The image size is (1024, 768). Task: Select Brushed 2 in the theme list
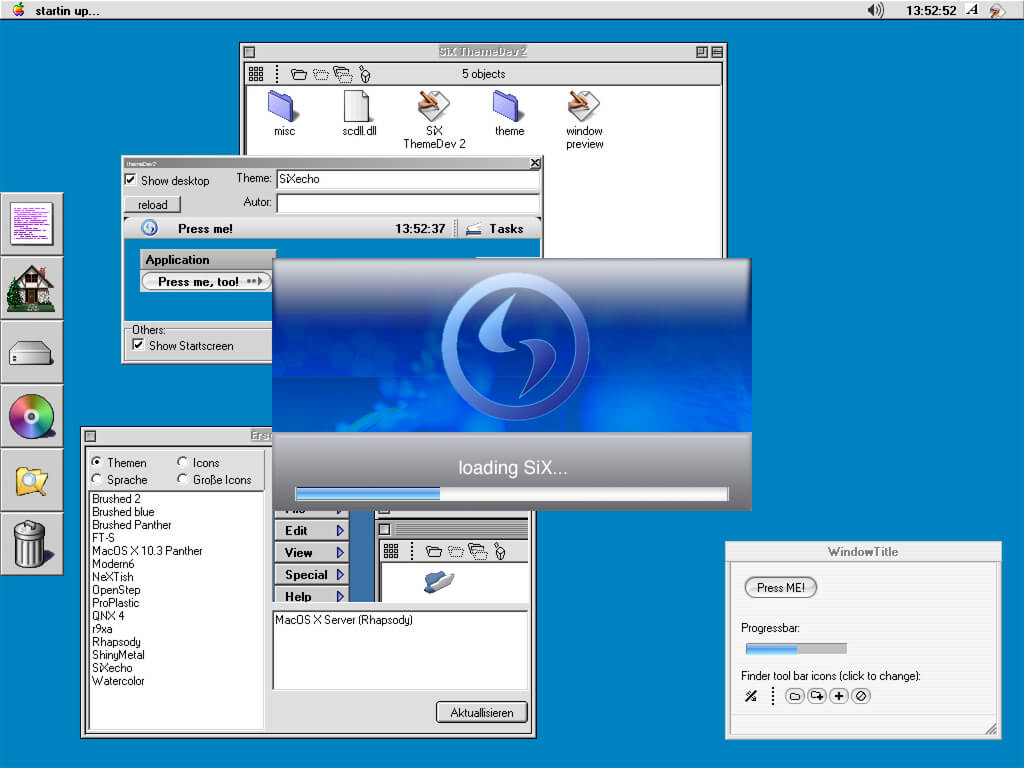(x=116, y=499)
